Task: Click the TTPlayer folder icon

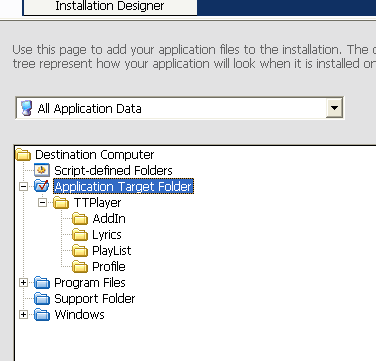Action: (61, 203)
